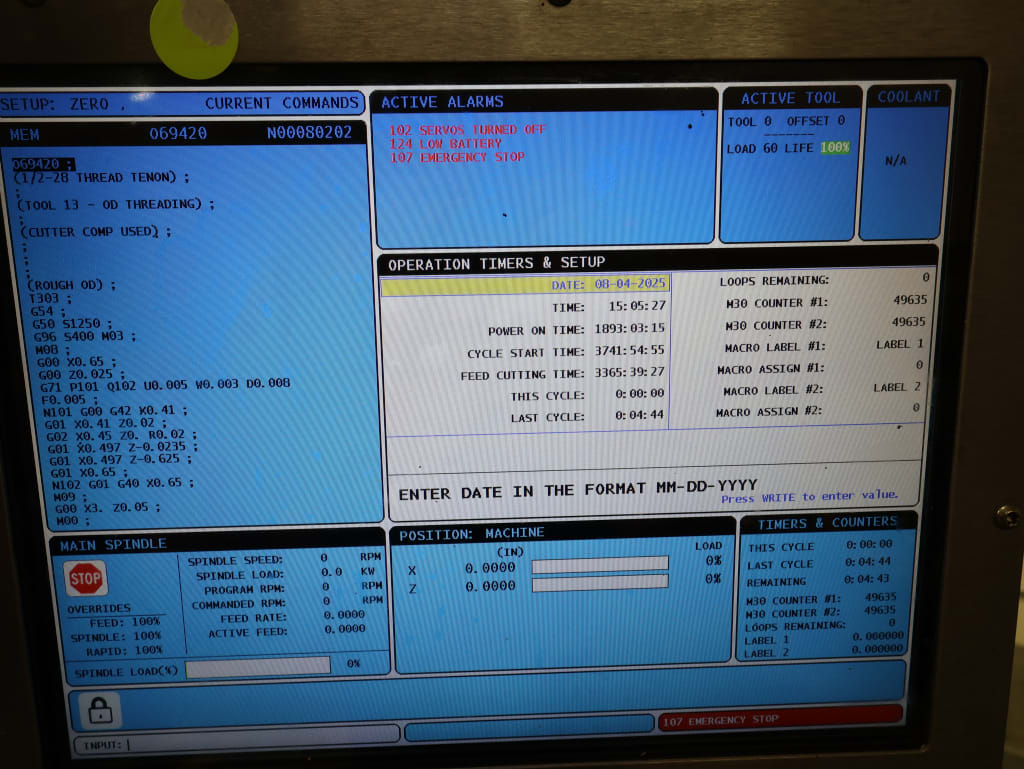The width and height of the screenshot is (1024, 769).
Task: Select the T303 program line
Action: tap(50, 298)
